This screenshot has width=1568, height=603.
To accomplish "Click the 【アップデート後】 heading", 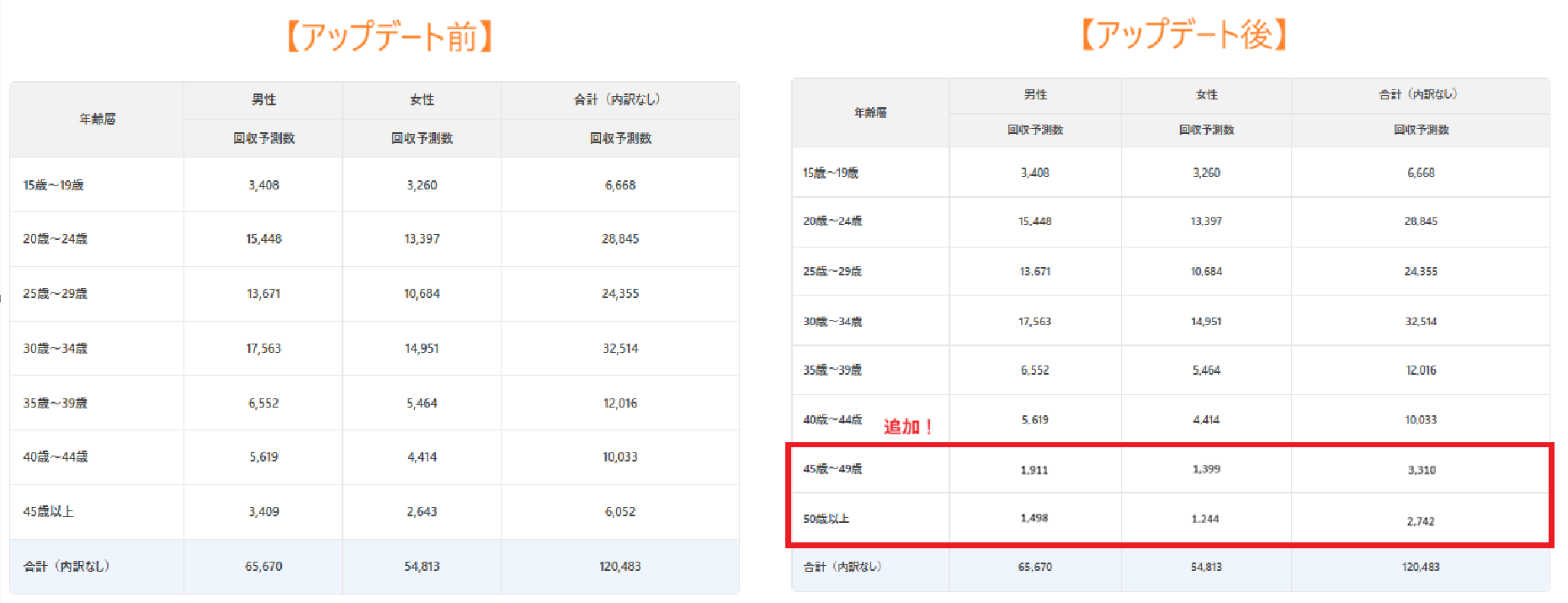I will 1183,35.
